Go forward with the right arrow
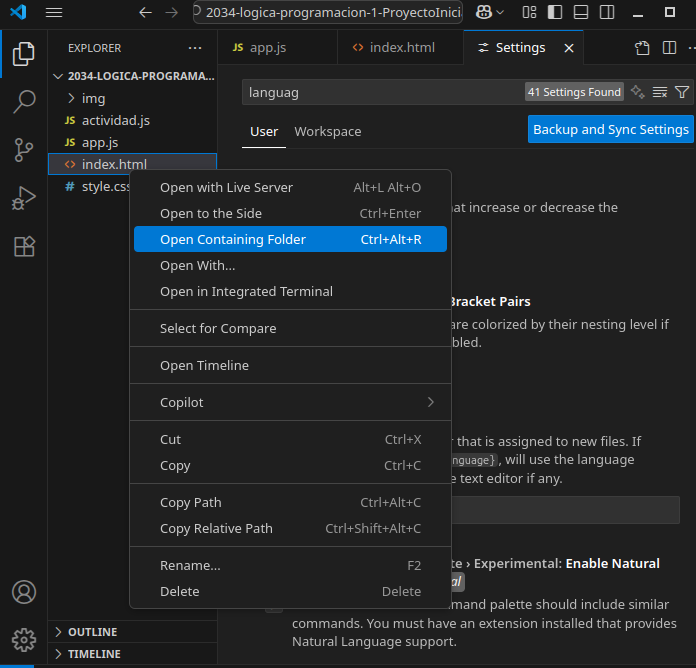The height and width of the screenshot is (668, 696). pos(171,12)
